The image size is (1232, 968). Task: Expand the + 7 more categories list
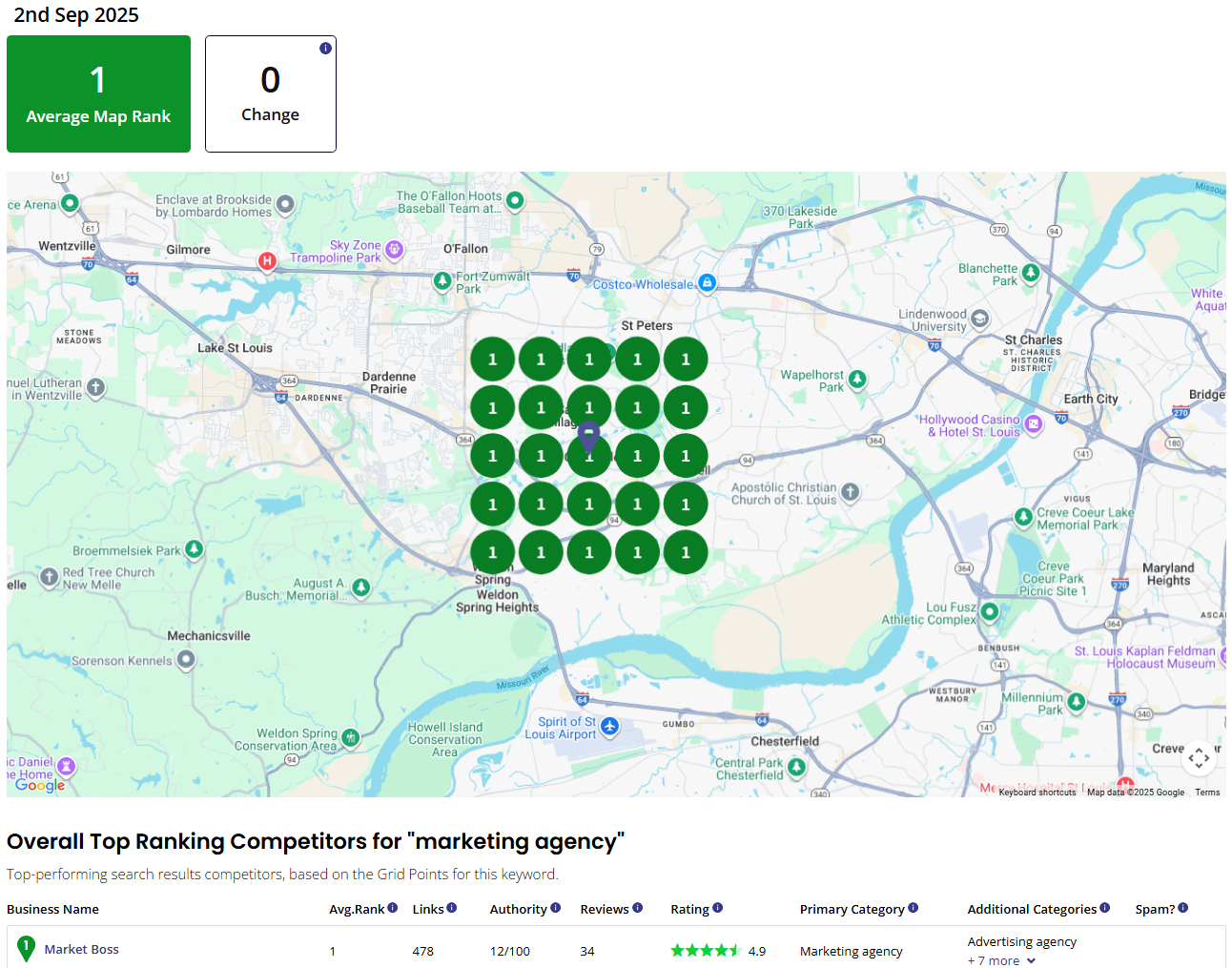click(x=1000, y=960)
